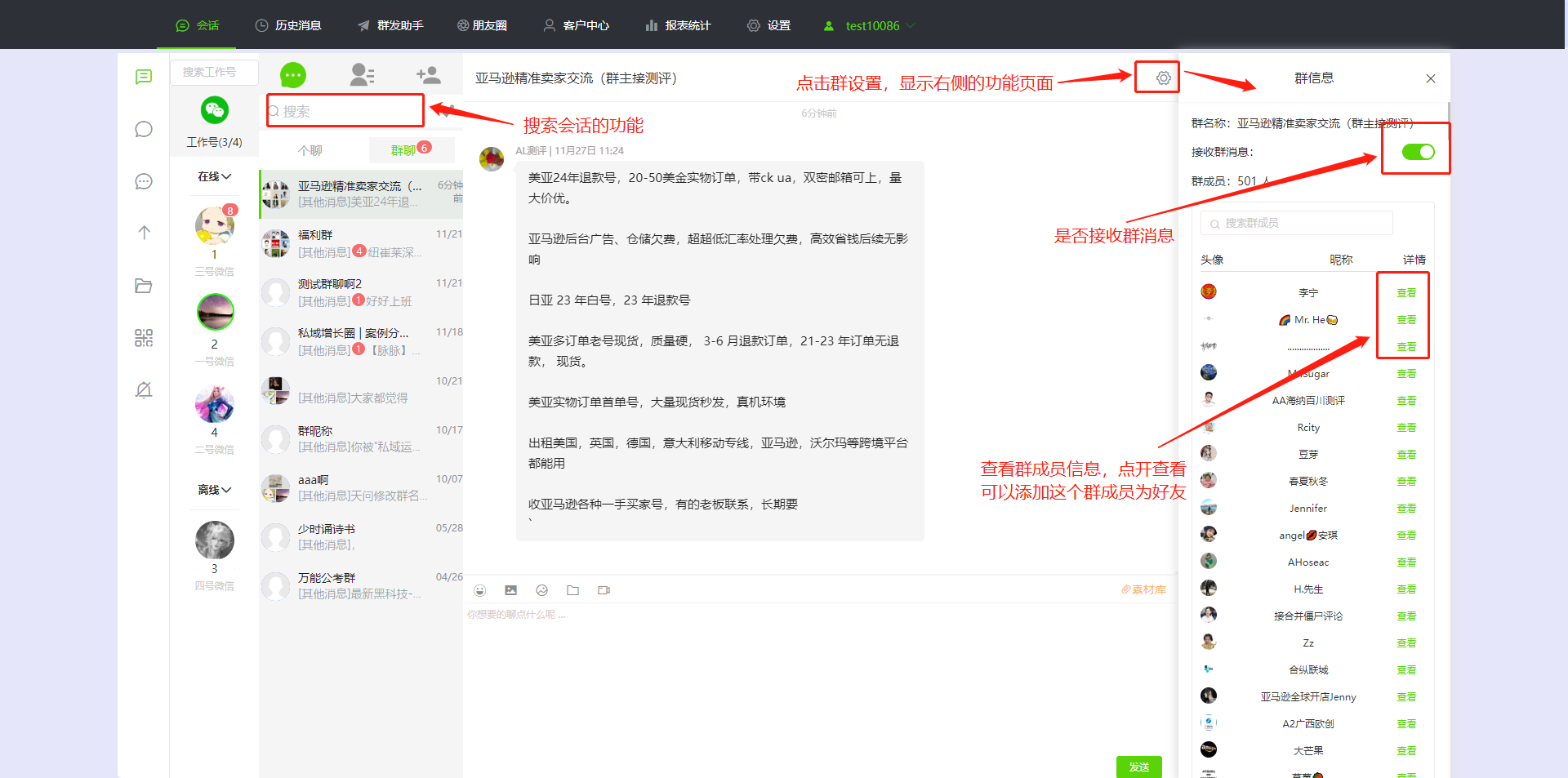Click the video icon in chat toolbar
The height and width of the screenshot is (778, 1568).
tap(604, 590)
